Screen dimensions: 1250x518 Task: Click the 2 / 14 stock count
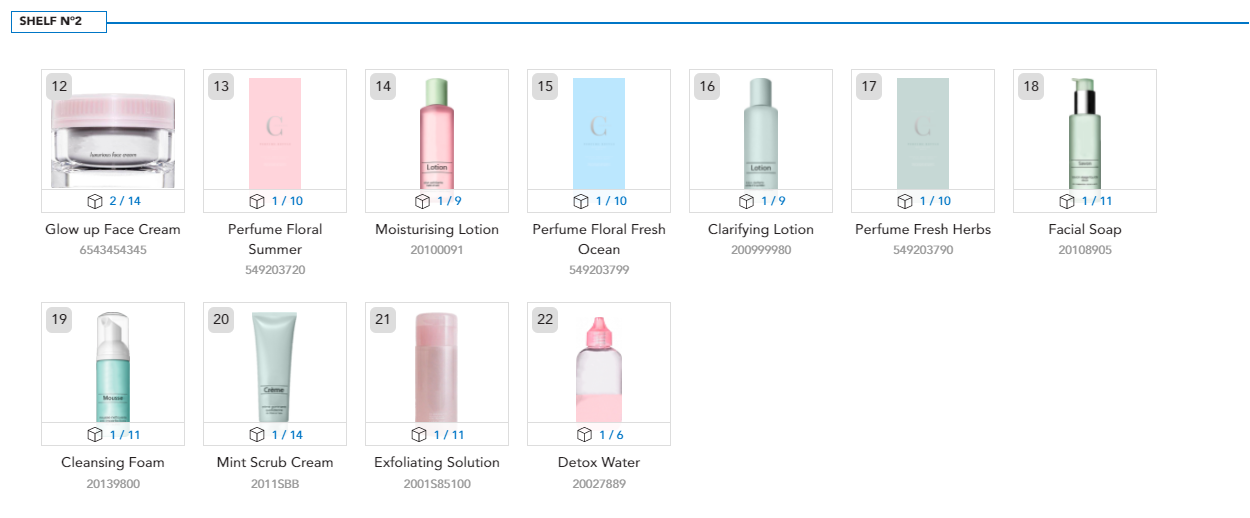[125, 201]
